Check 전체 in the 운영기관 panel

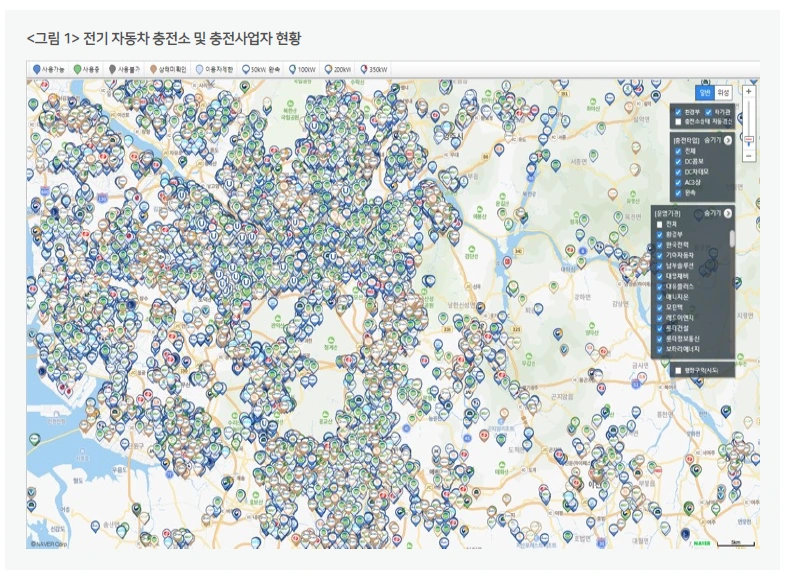(x=659, y=224)
